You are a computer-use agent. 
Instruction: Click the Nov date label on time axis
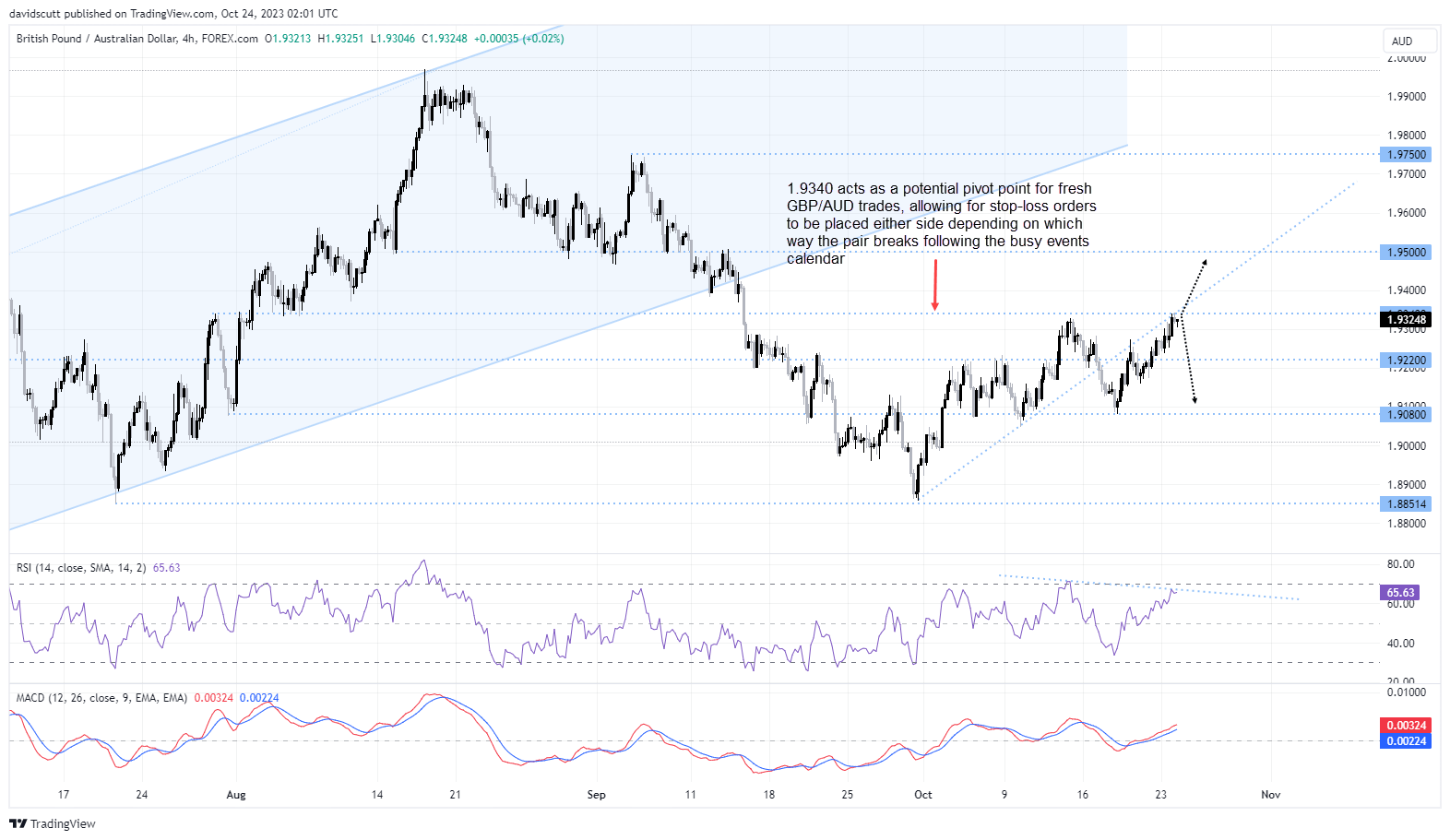pos(1271,795)
